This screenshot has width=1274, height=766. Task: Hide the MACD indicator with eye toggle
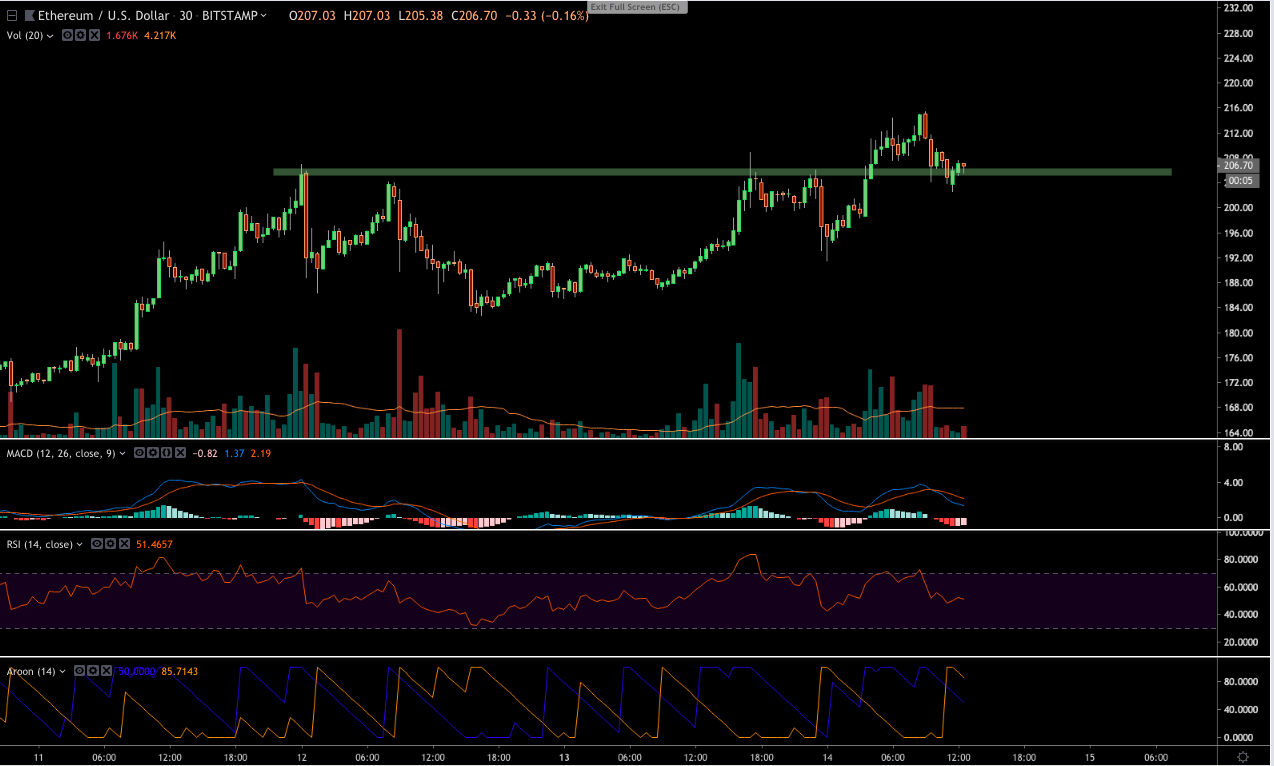pyautogui.click(x=140, y=453)
